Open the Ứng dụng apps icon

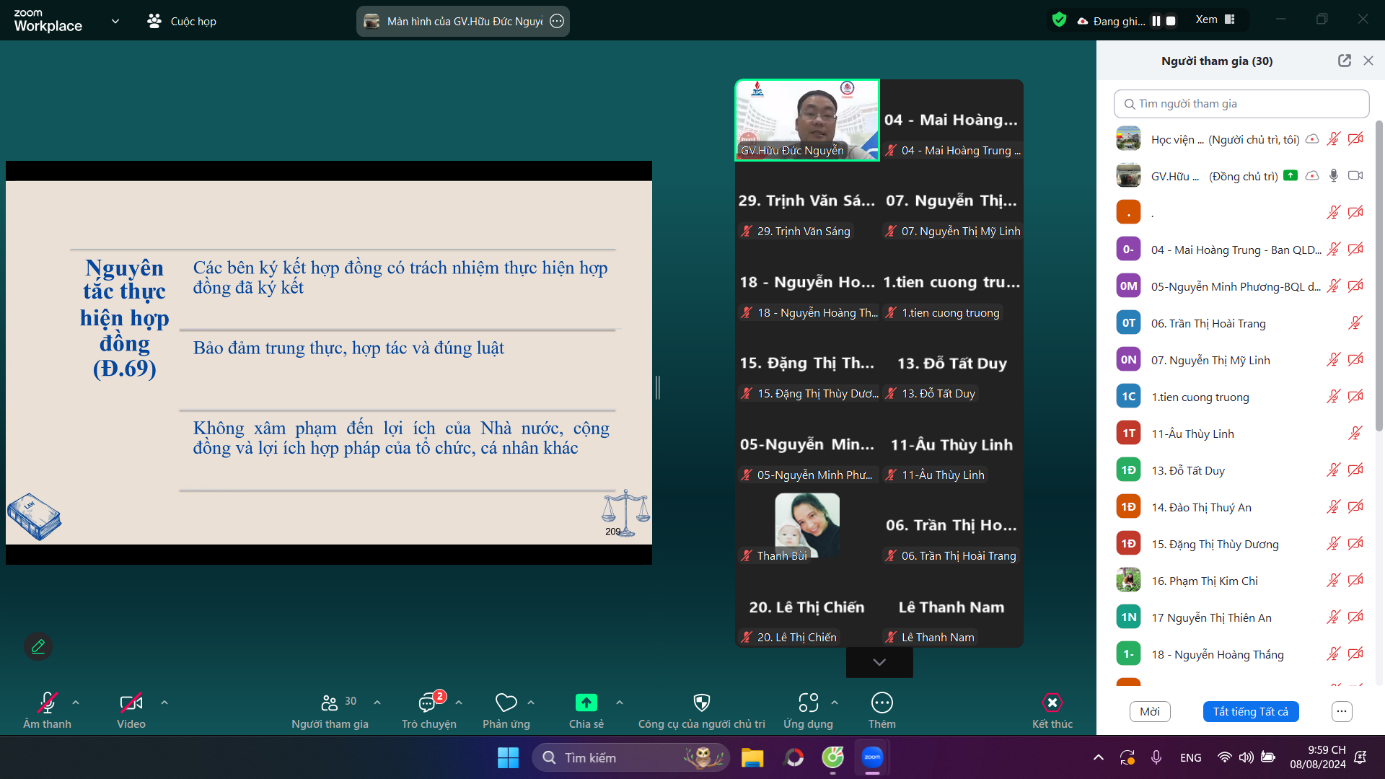click(808, 703)
